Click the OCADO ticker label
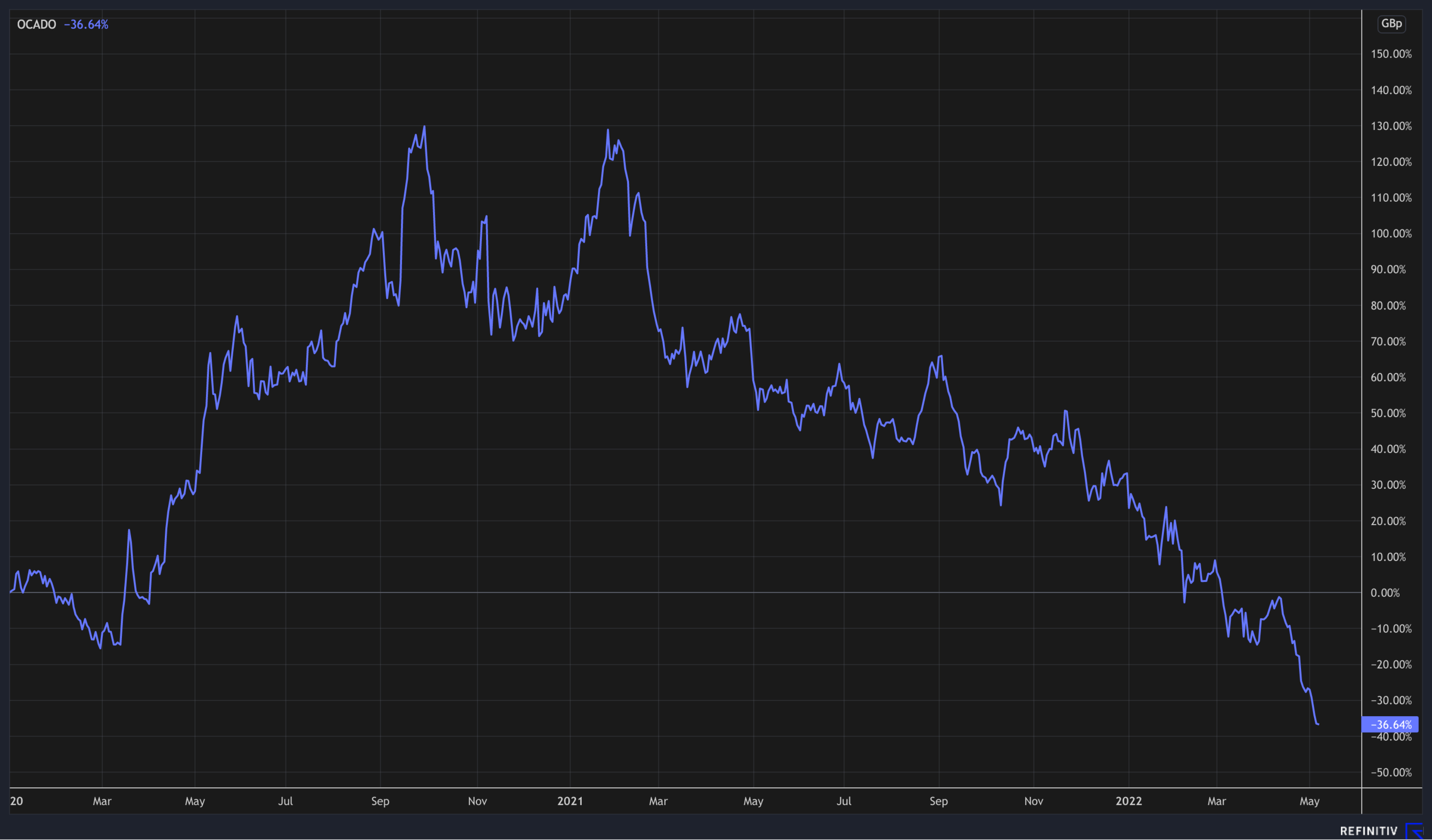This screenshot has width=1432, height=840. click(36, 24)
